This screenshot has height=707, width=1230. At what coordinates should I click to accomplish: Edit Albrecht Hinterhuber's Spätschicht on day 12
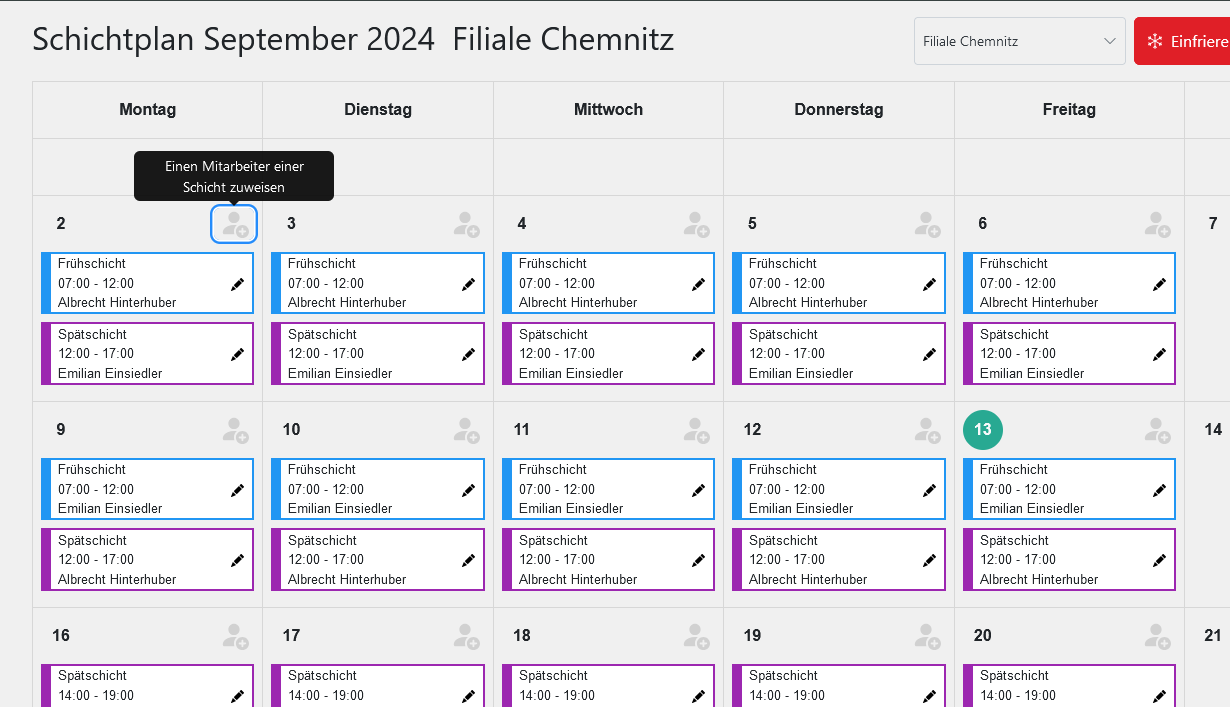pyautogui.click(x=929, y=560)
